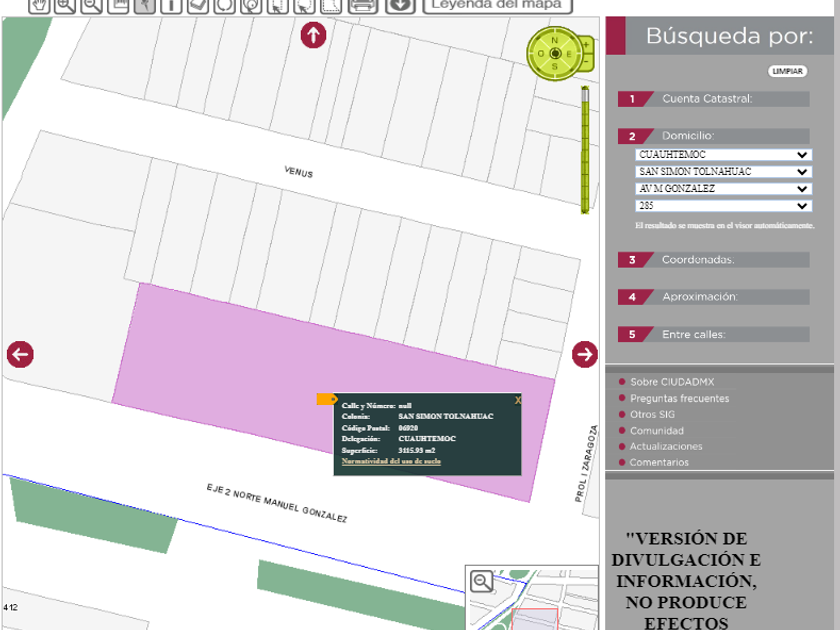
Task: Click the orange tag marker
Action: tap(327, 399)
